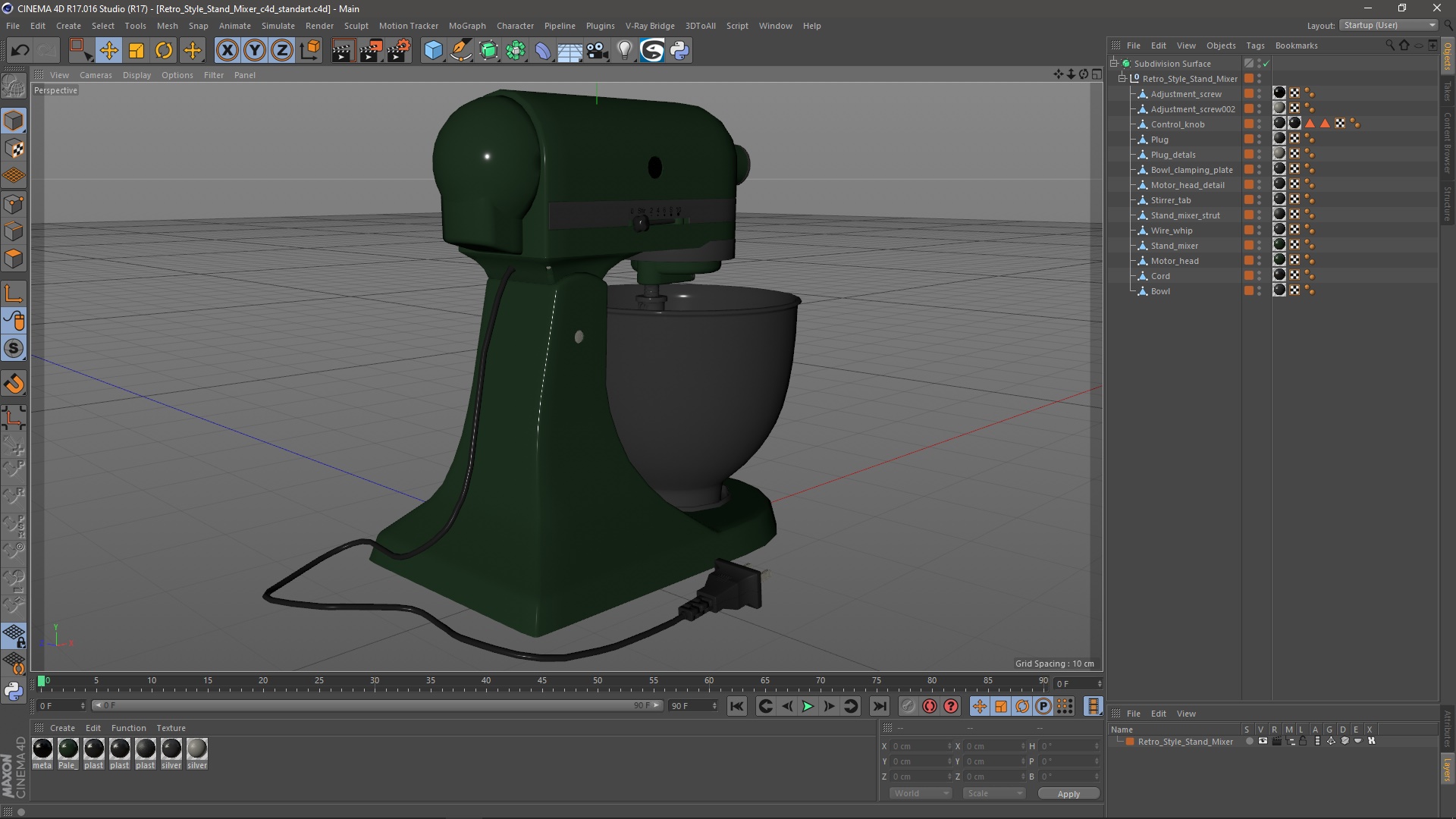Click the Record Active Objects button

tap(908, 707)
